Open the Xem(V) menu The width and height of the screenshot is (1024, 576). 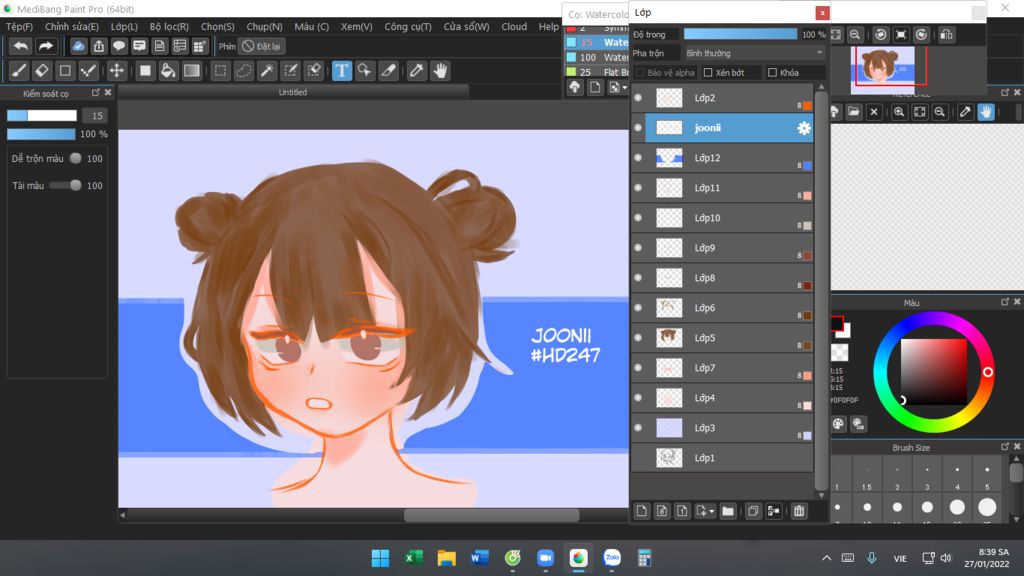point(357,27)
